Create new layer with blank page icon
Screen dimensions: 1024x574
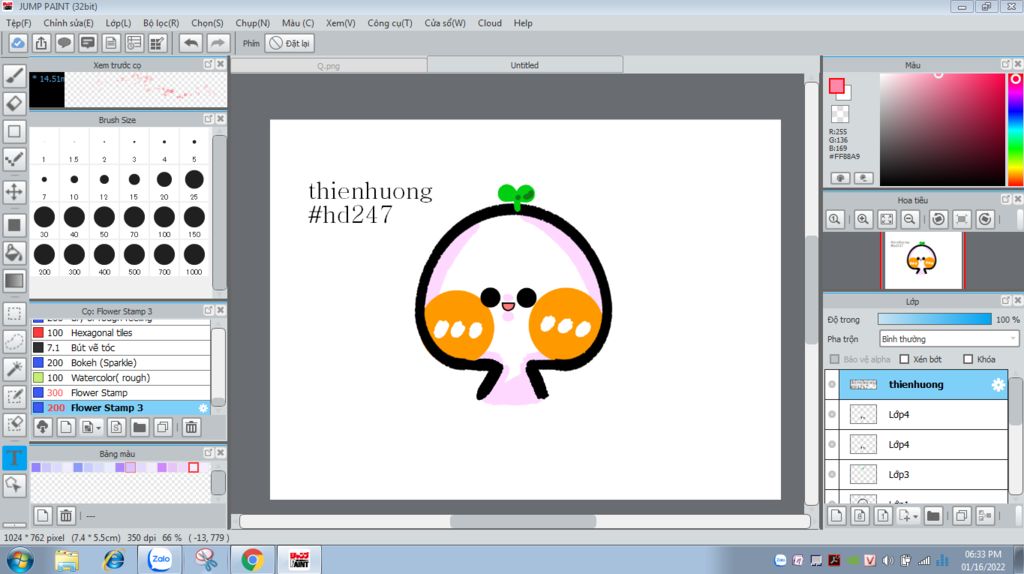(x=837, y=516)
